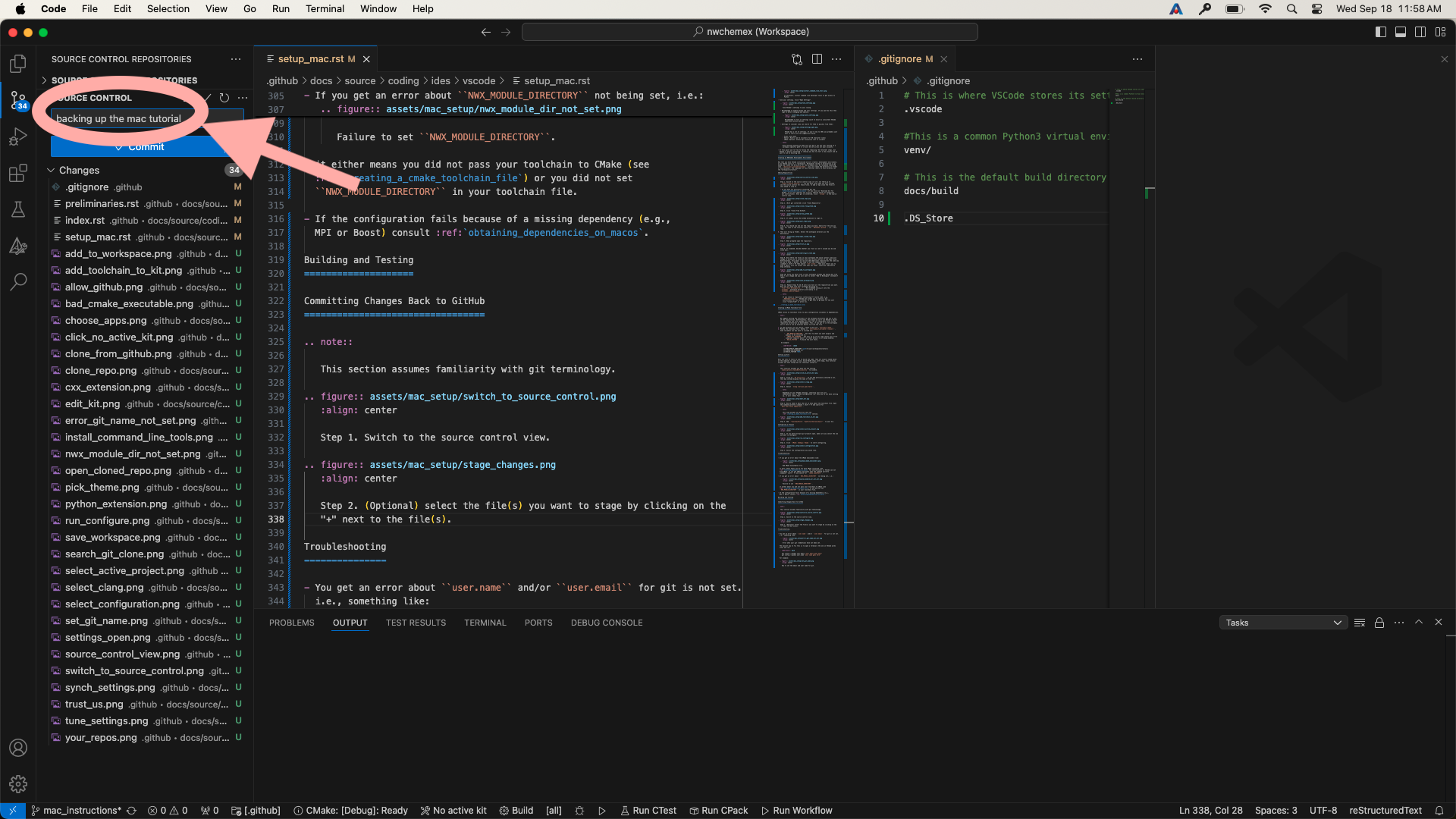Select trust_us.png in Changes list
The image size is (1456, 819).
(144, 704)
